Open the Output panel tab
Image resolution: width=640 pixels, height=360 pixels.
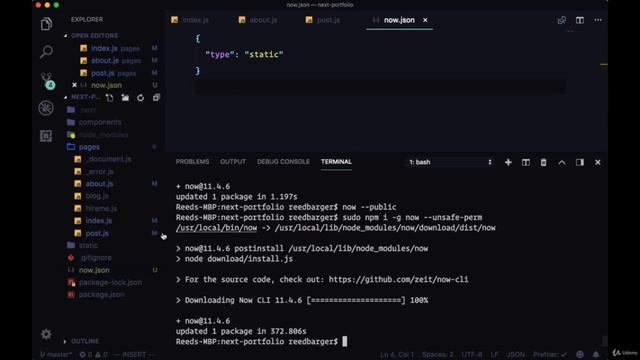click(233, 162)
